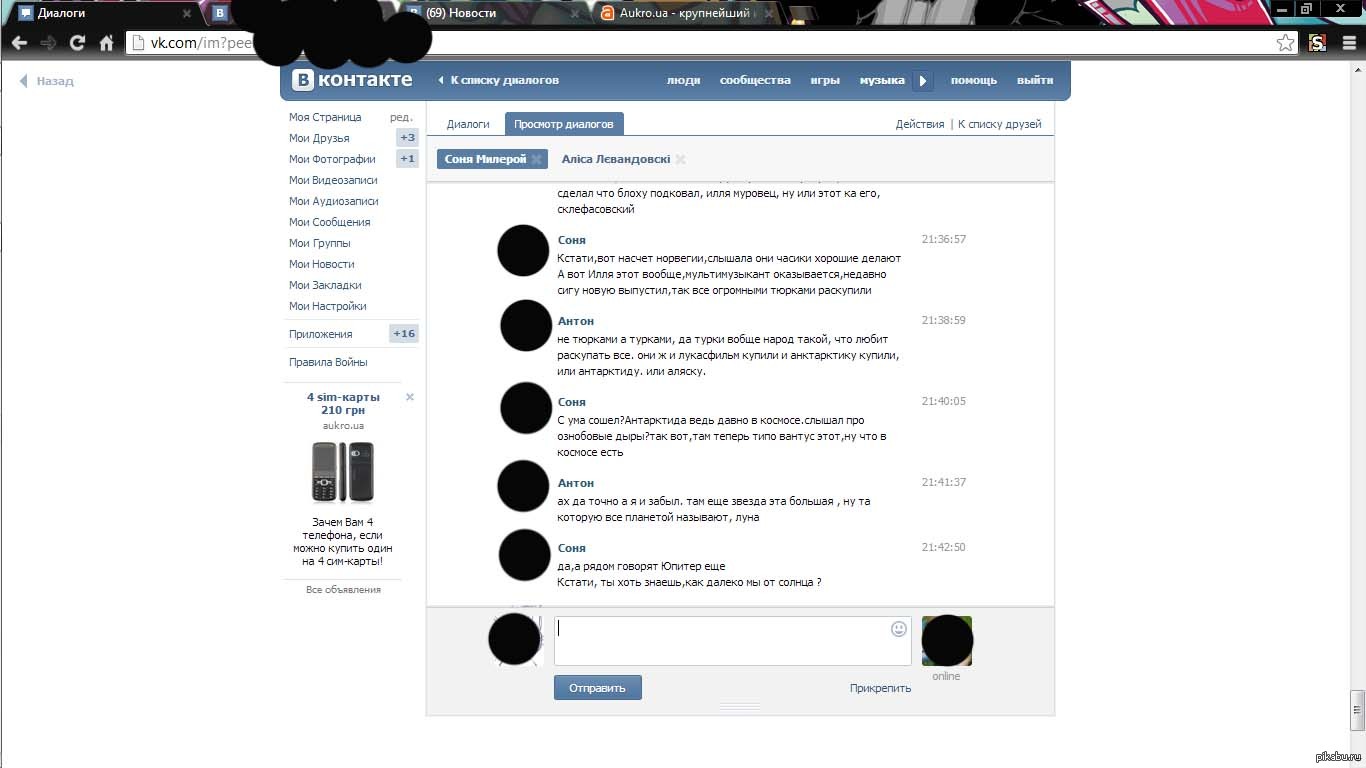Switch to the Диалоги tab
1366x768 pixels.
(x=468, y=124)
